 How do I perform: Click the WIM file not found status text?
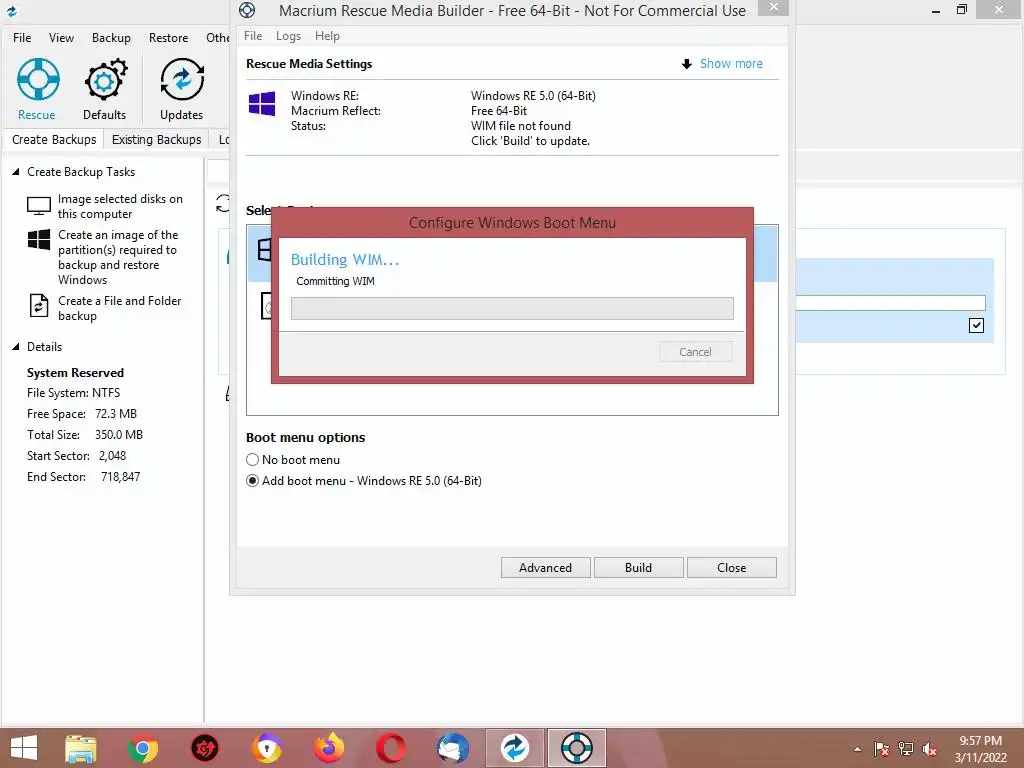tap(520, 126)
